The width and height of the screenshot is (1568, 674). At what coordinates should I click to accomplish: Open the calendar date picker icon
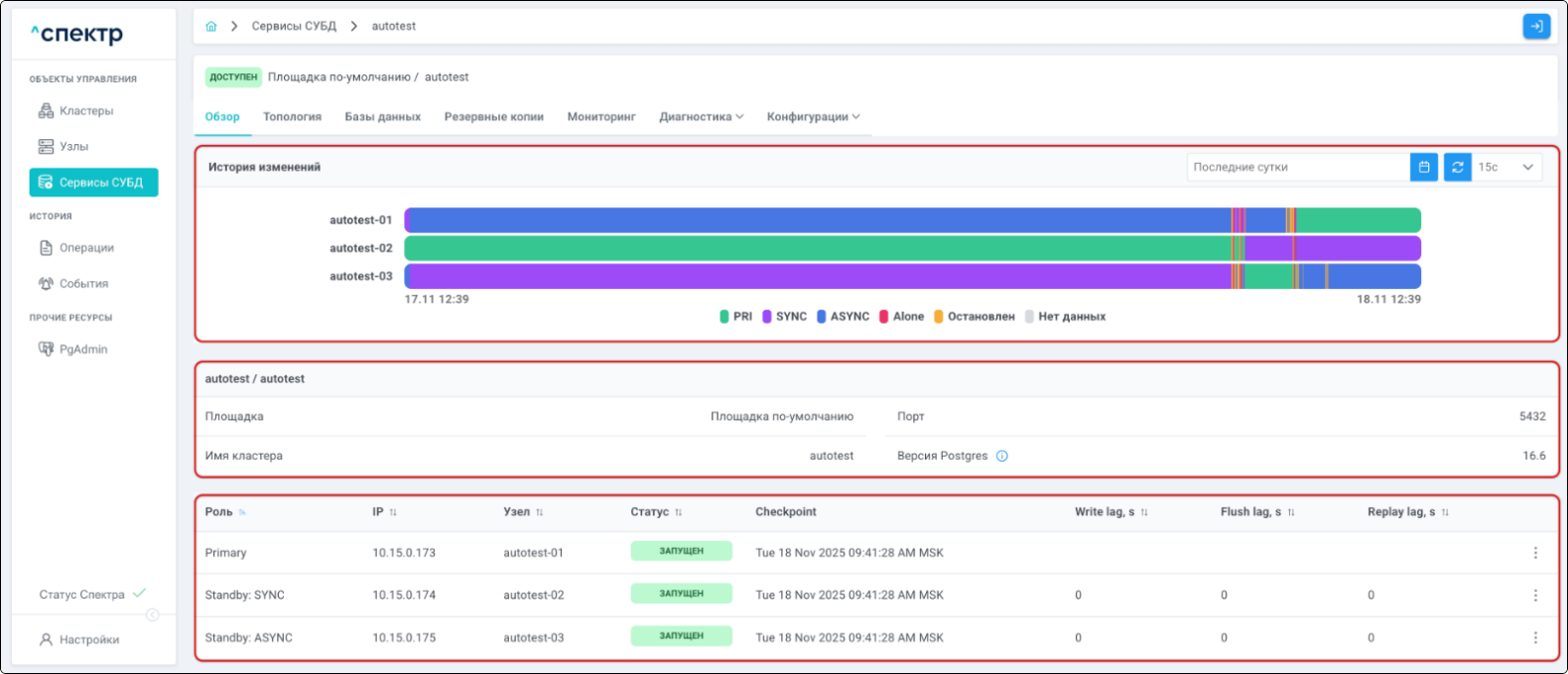[x=1423, y=168]
